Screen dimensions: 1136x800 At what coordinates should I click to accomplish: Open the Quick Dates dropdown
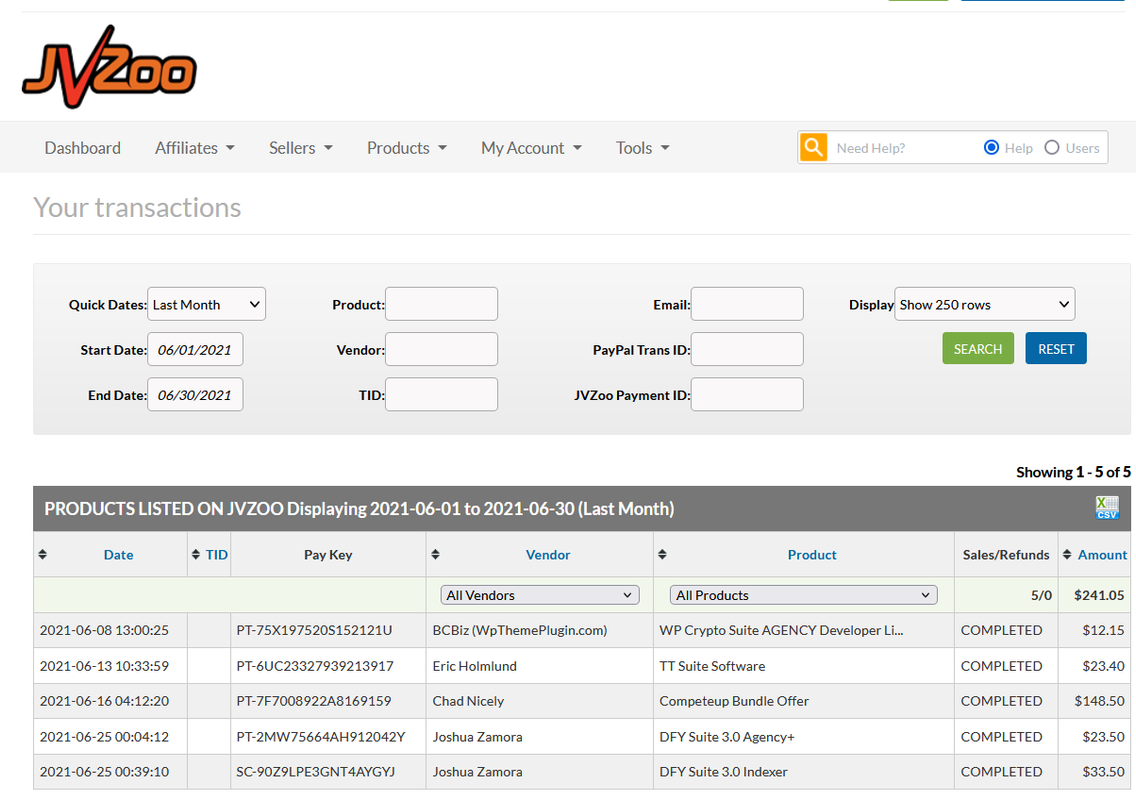click(x=206, y=304)
